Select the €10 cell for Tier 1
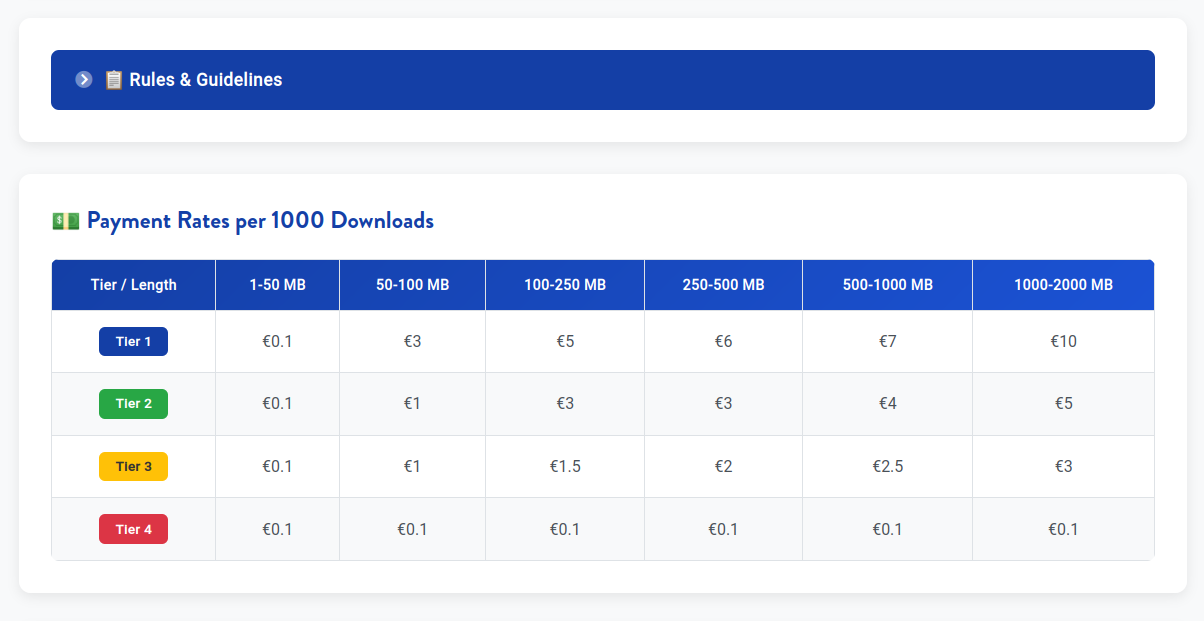Viewport: 1204px width, 621px height. [x=1063, y=341]
